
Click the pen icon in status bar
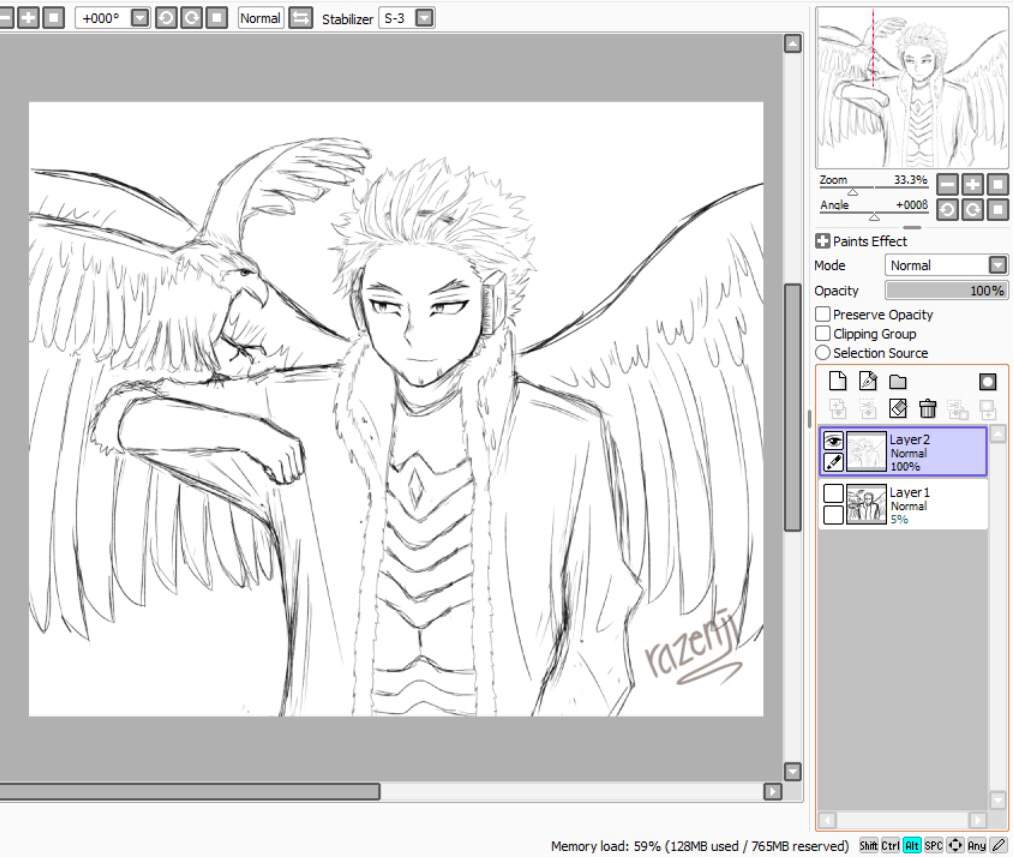pyautogui.click(x=998, y=845)
